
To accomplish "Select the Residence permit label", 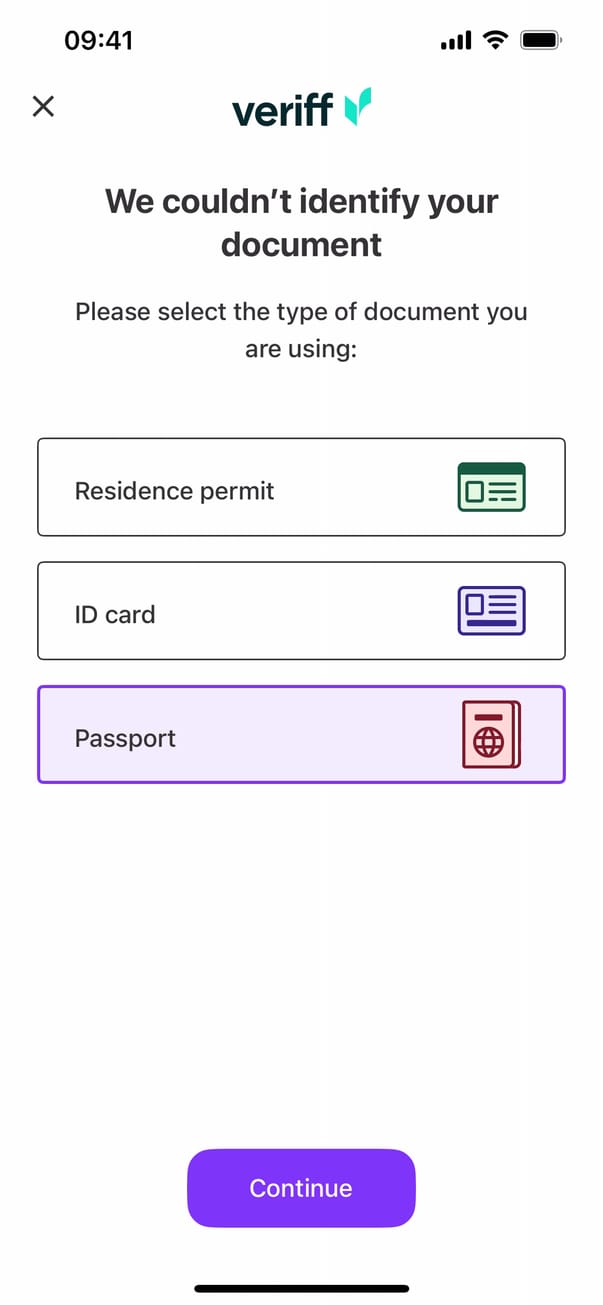I will tap(174, 491).
